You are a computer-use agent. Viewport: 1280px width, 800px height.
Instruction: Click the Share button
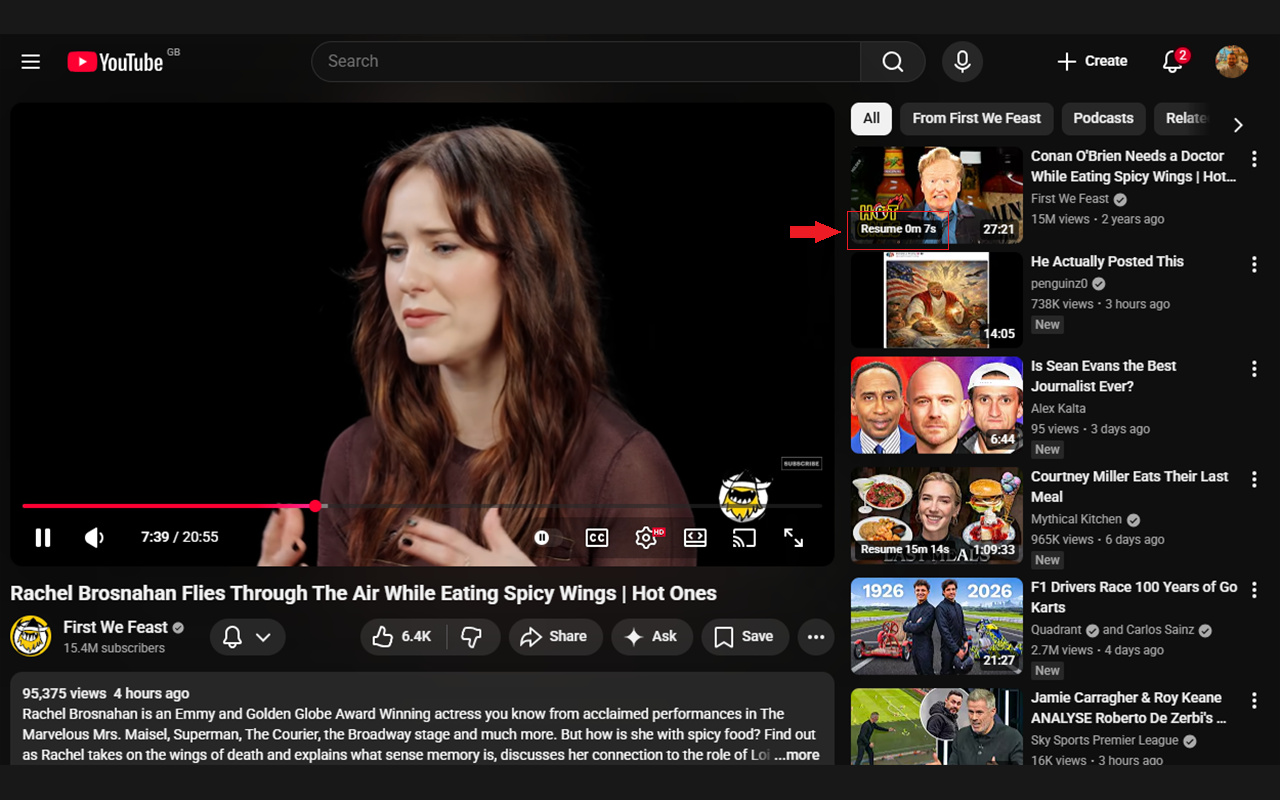pyautogui.click(x=555, y=637)
